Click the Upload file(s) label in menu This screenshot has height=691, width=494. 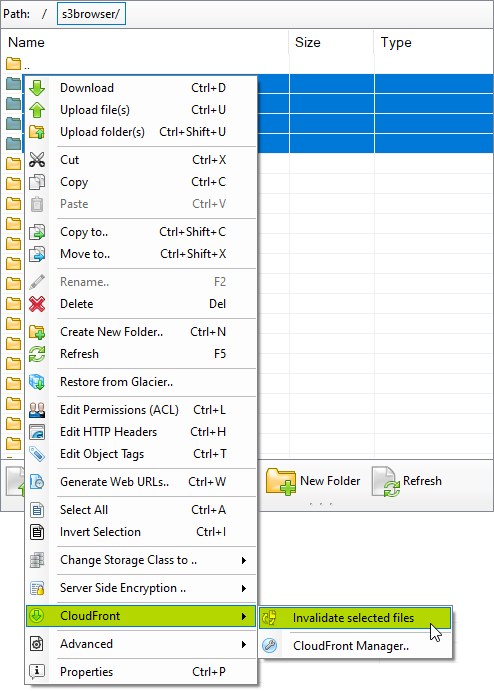tap(95, 110)
